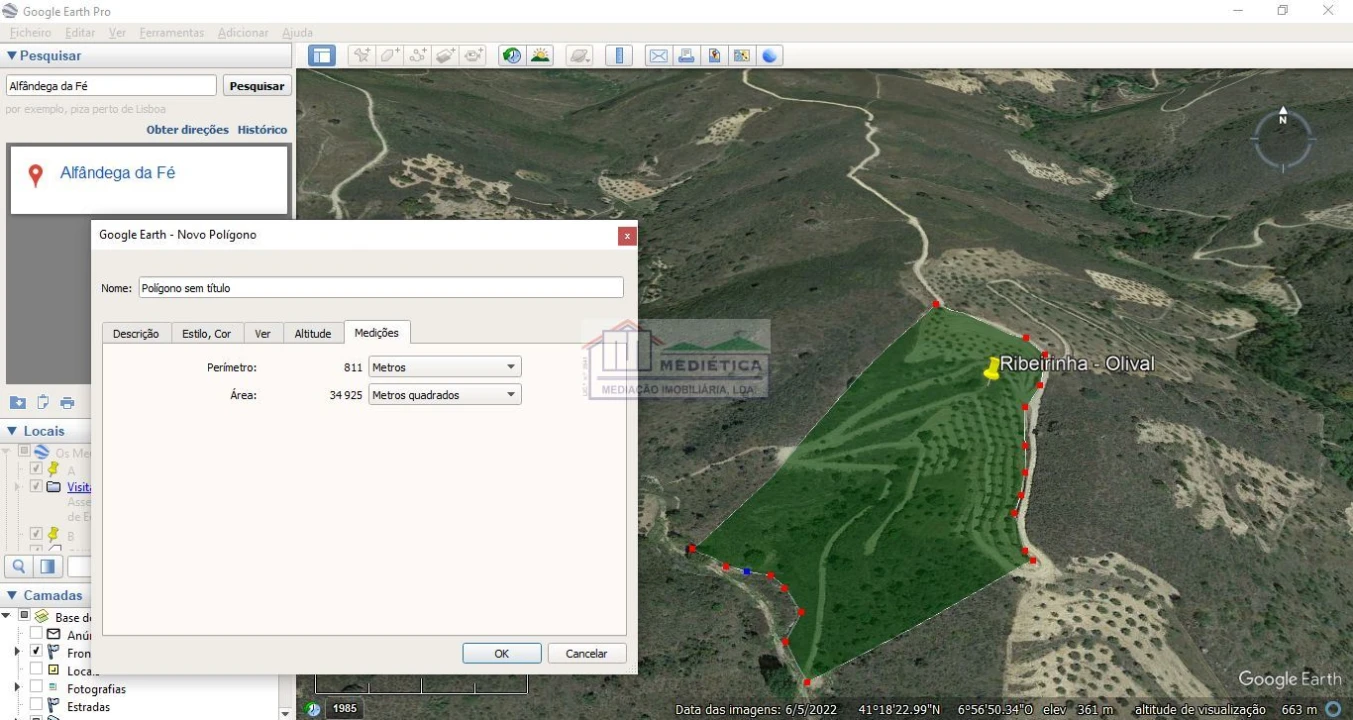This screenshot has width=1353, height=720.
Task: Click the polygon Nome text field
Action: [380, 288]
